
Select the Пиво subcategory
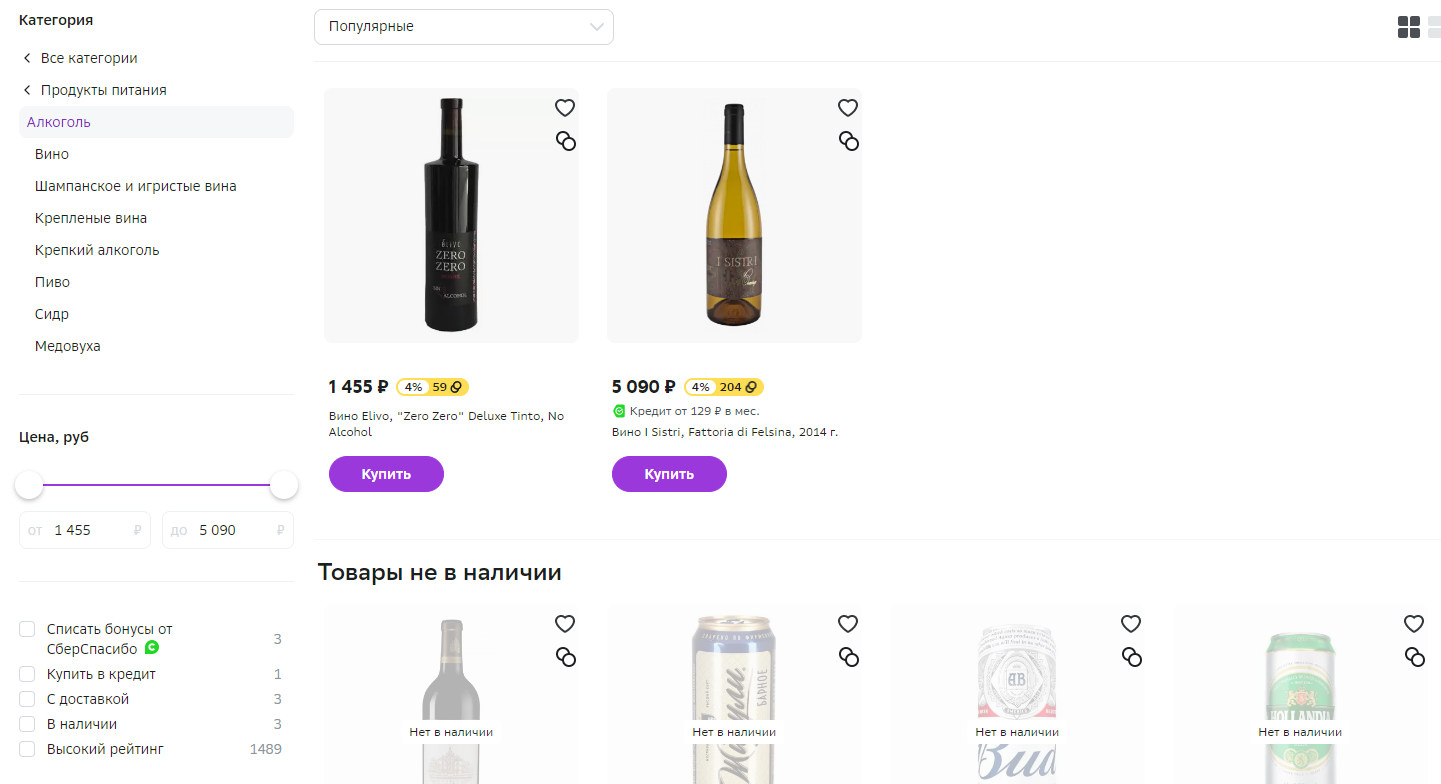(x=52, y=282)
